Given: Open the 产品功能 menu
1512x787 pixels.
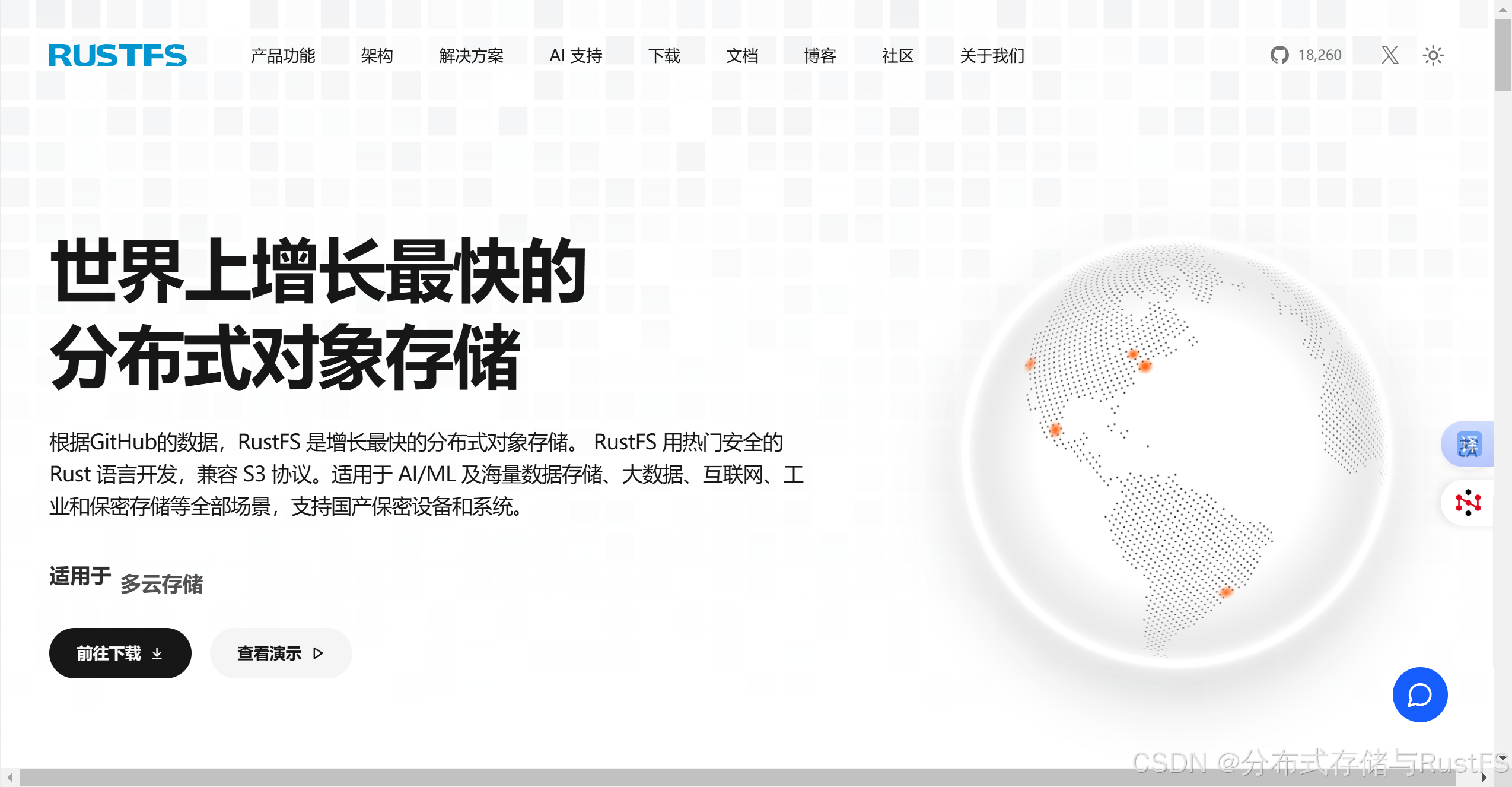Looking at the screenshot, I should point(282,56).
